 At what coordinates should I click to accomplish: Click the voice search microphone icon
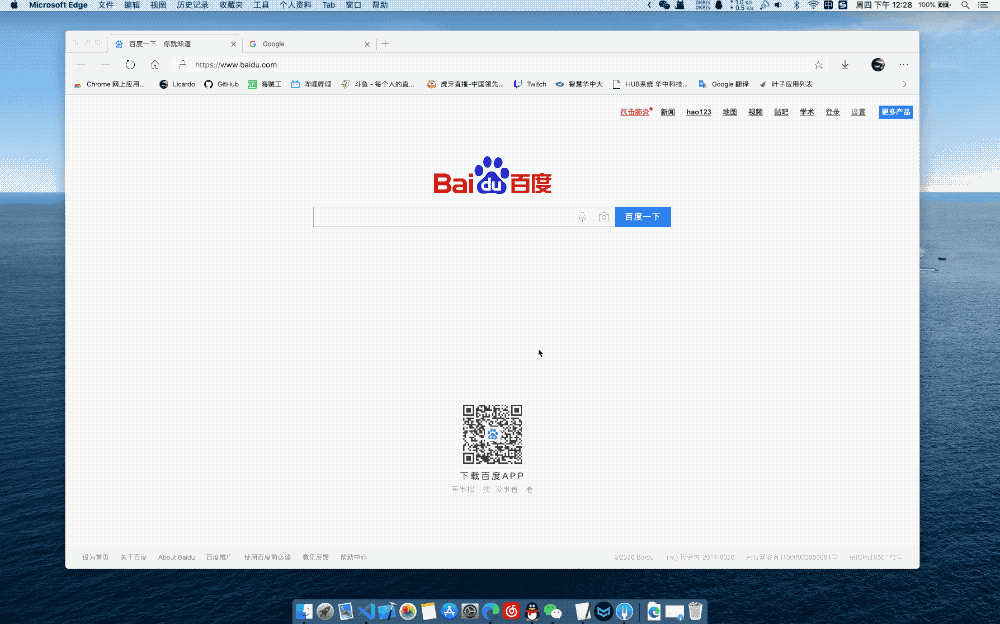click(x=582, y=217)
